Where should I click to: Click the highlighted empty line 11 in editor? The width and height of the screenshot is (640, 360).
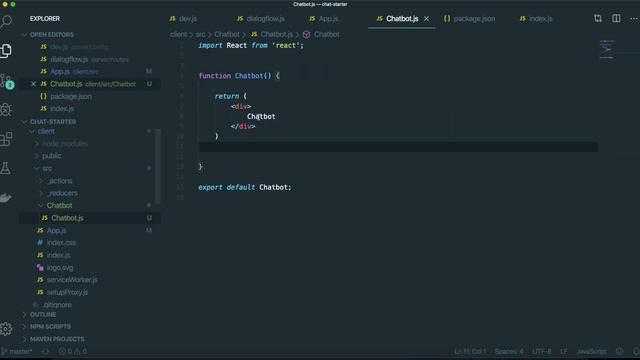pos(398,147)
